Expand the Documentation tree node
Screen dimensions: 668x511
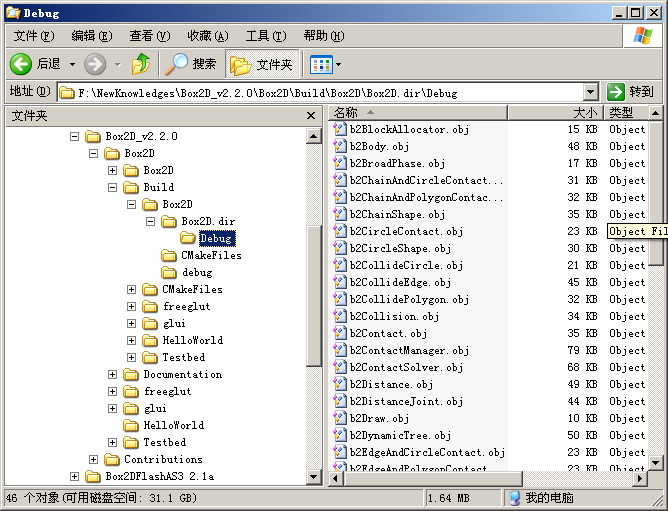112,375
